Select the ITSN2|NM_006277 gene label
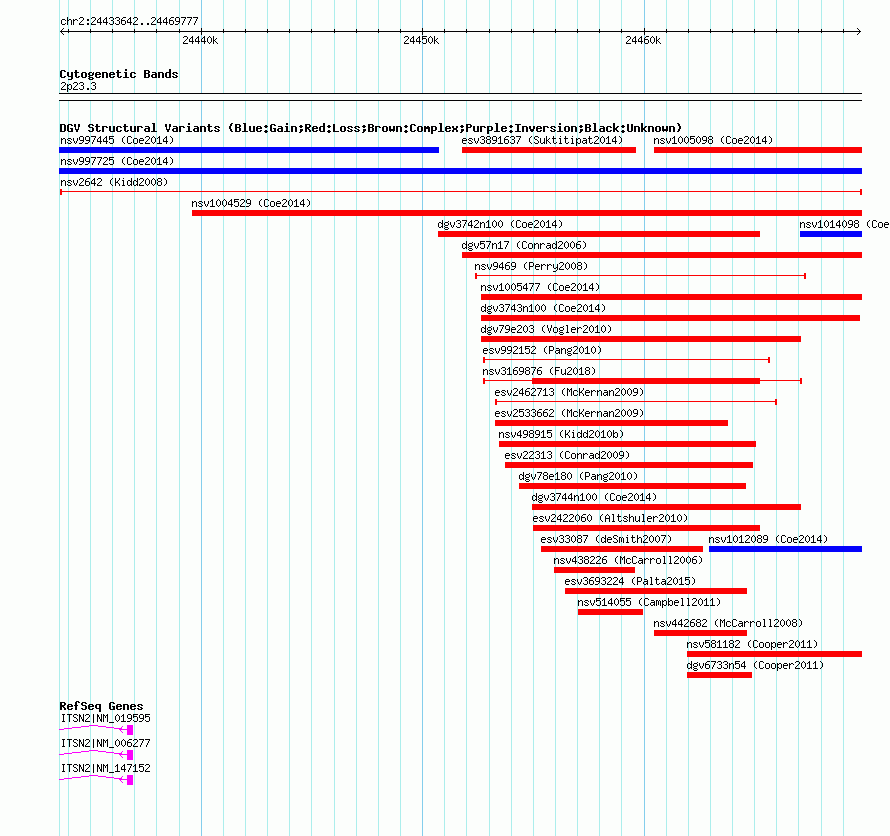The height and width of the screenshot is (836, 890). click(x=106, y=743)
